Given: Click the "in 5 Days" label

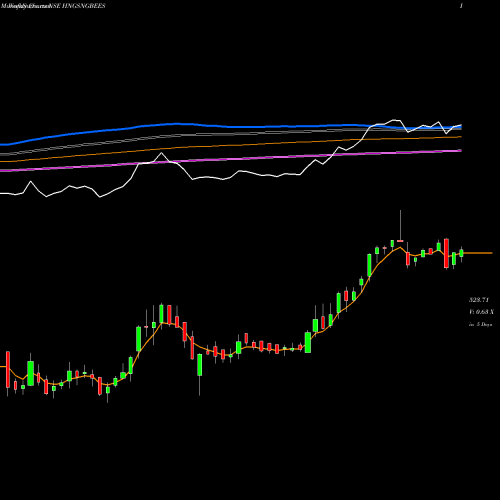Looking at the screenshot, I should click(480, 324).
